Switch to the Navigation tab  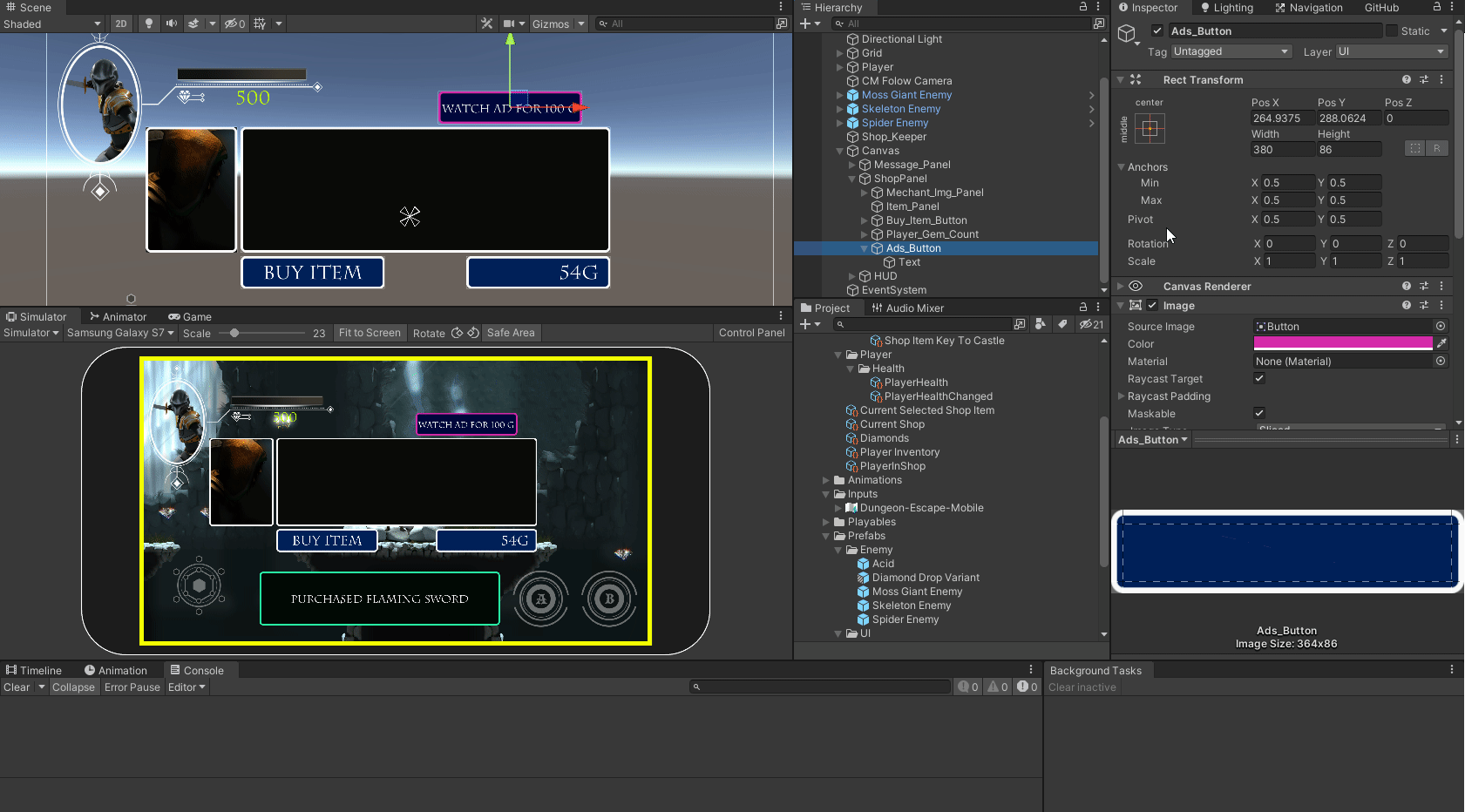pos(1308,7)
